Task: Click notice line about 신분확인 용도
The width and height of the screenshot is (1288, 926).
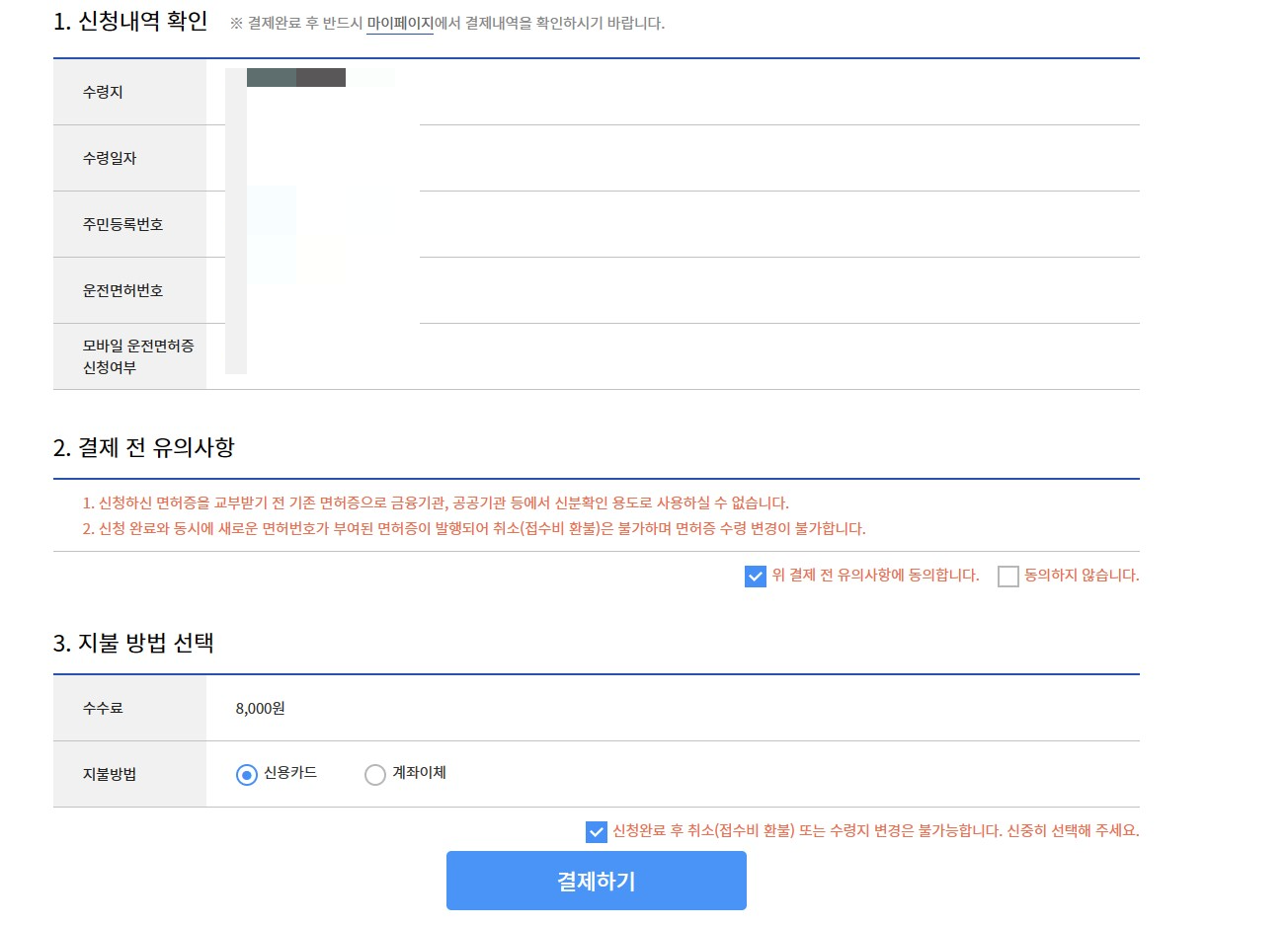Action: click(436, 502)
